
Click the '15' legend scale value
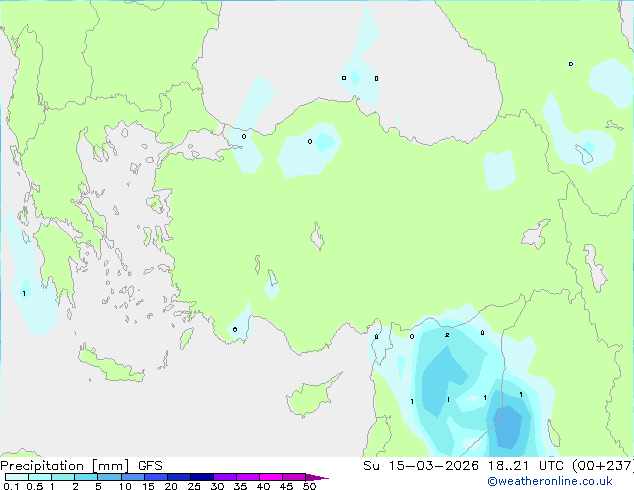(x=148, y=486)
